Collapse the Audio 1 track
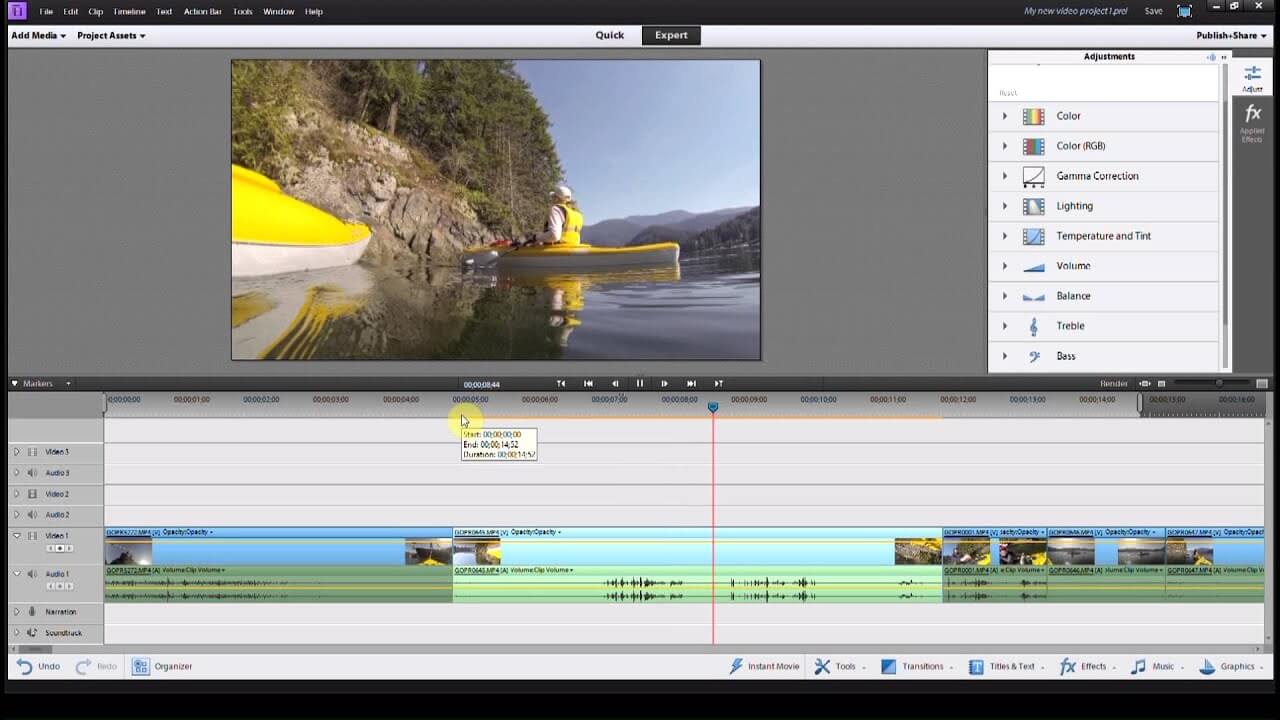Viewport: 1280px width, 720px height. (16, 574)
